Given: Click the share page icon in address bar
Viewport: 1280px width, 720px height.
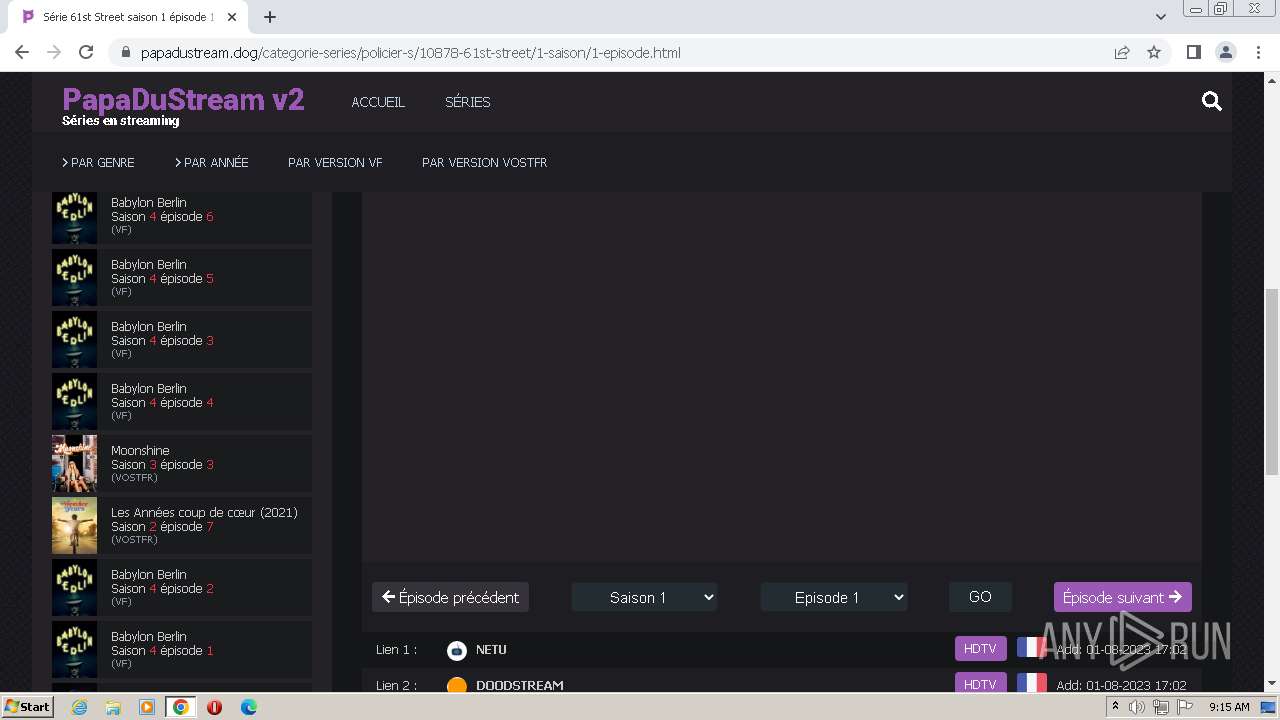Looking at the screenshot, I should point(1122,52).
